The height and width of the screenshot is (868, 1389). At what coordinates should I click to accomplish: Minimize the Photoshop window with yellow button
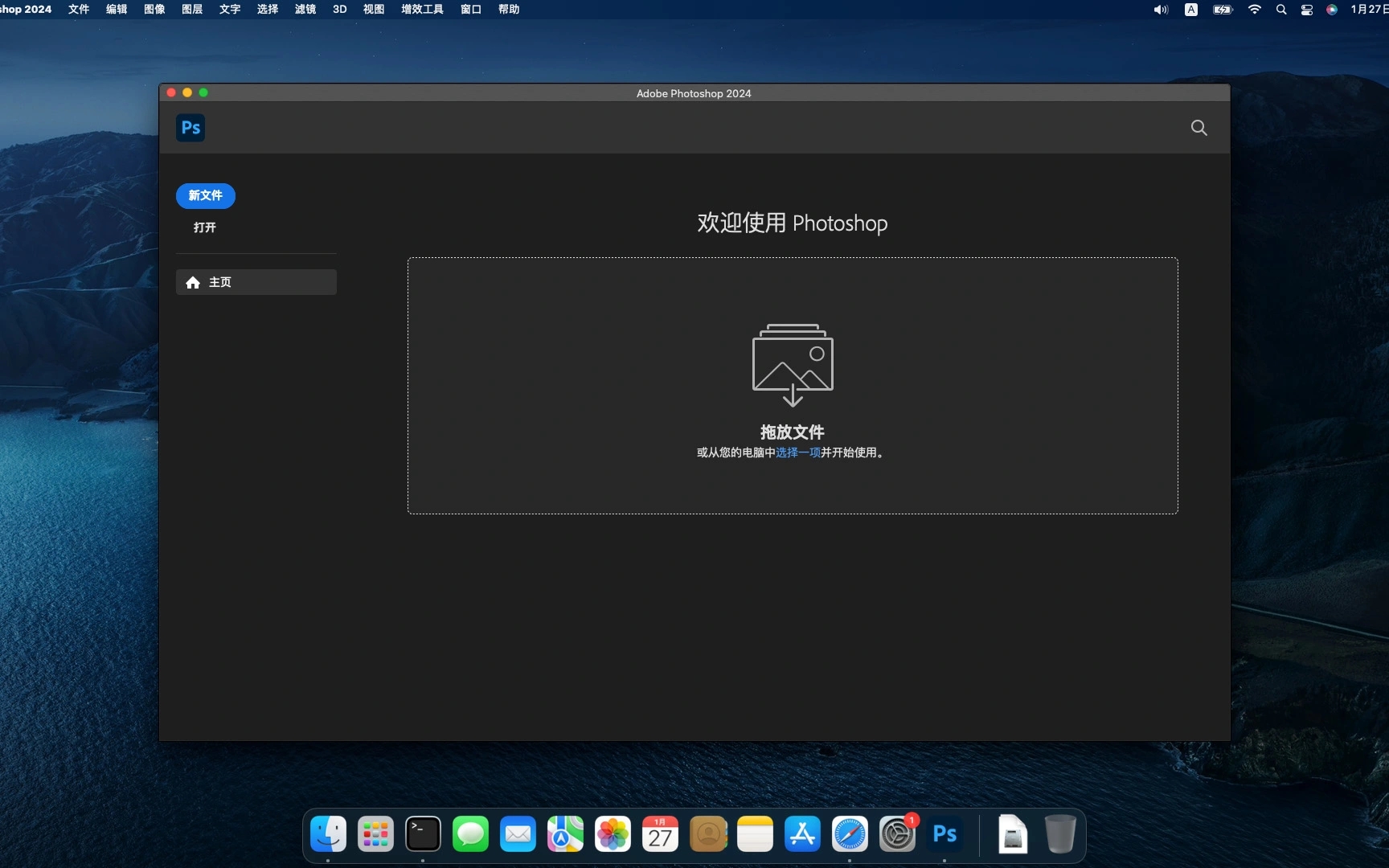187,92
